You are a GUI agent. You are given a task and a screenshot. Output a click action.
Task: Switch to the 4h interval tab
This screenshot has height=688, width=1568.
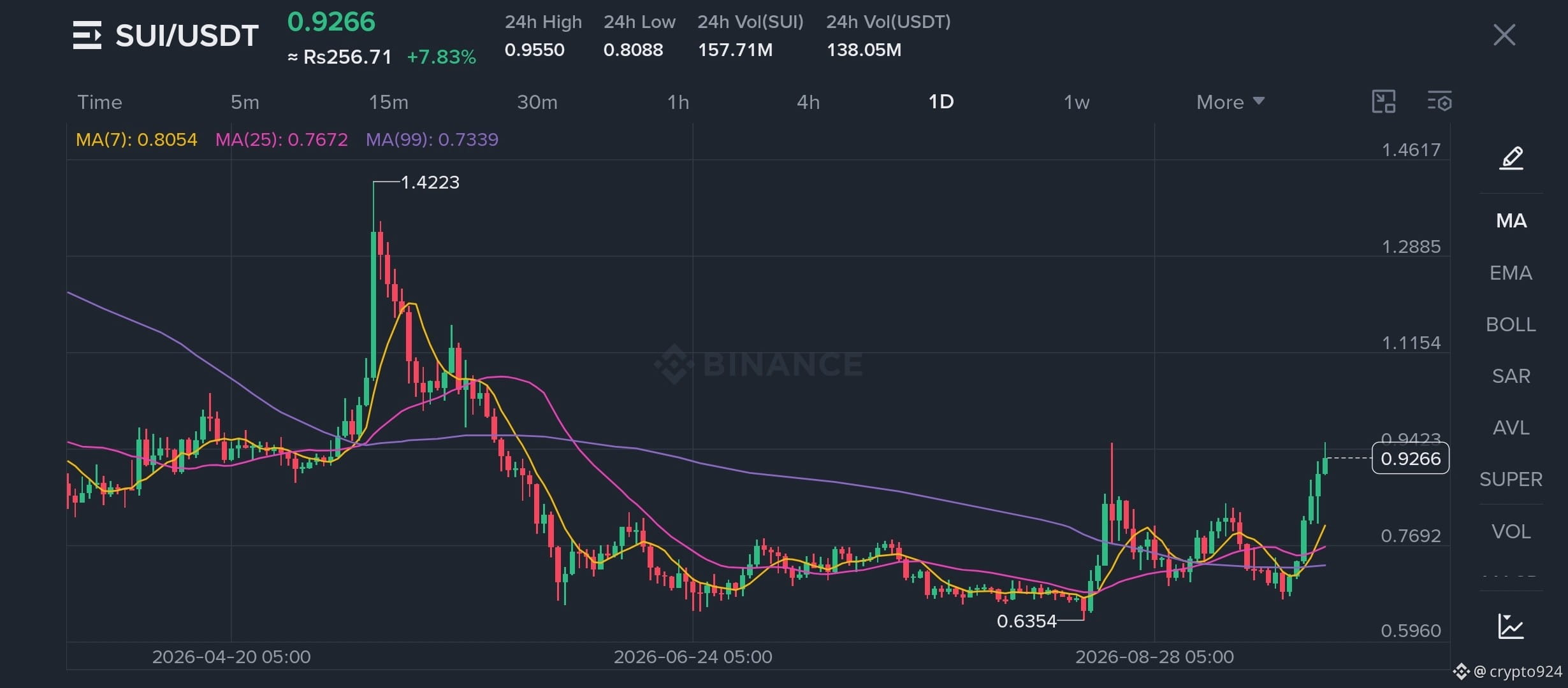(808, 102)
